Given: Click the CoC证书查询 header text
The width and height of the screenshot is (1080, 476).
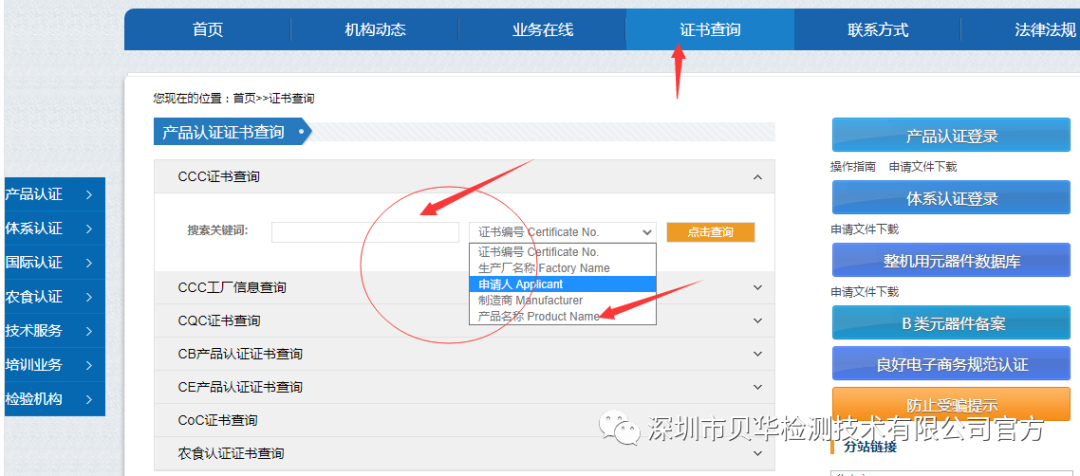Looking at the screenshot, I should coord(217,420).
